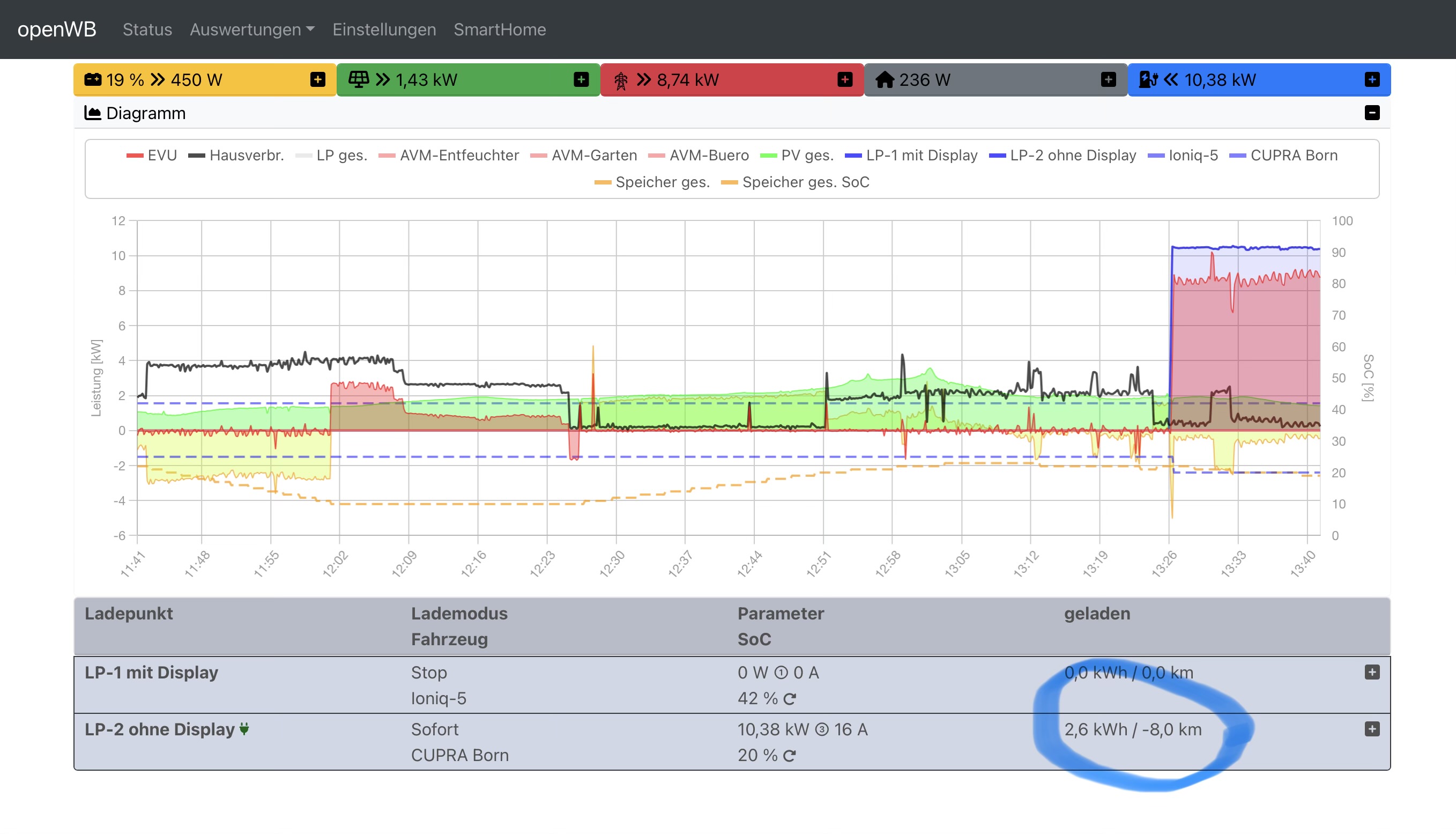Reload Ioniq-5 SoC via refresh icon

tap(790, 699)
